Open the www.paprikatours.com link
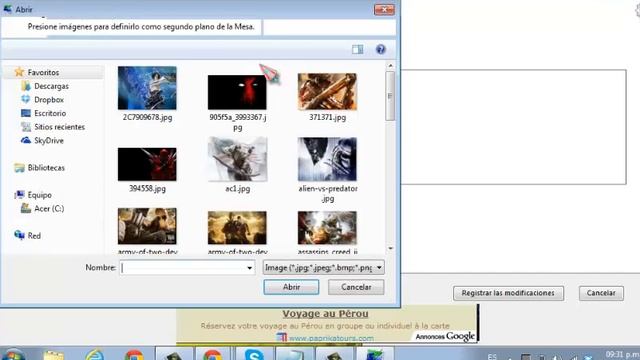The height and width of the screenshot is (360, 640). [331, 338]
